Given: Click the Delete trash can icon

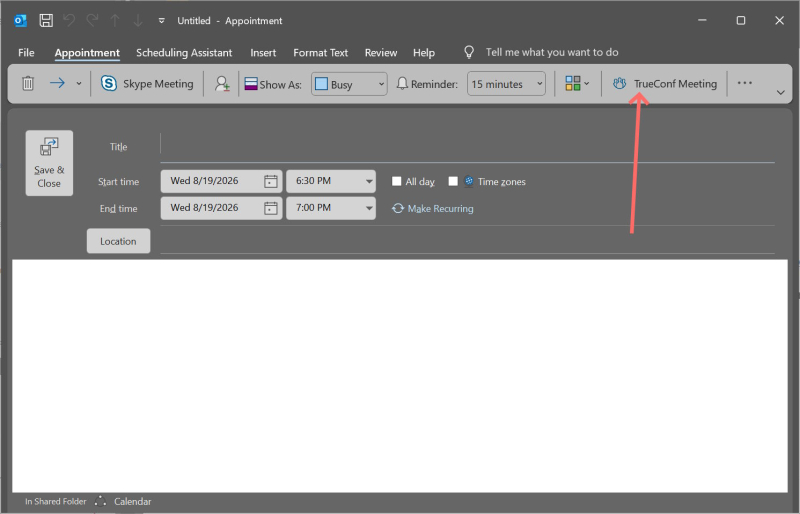Looking at the screenshot, I should point(28,83).
